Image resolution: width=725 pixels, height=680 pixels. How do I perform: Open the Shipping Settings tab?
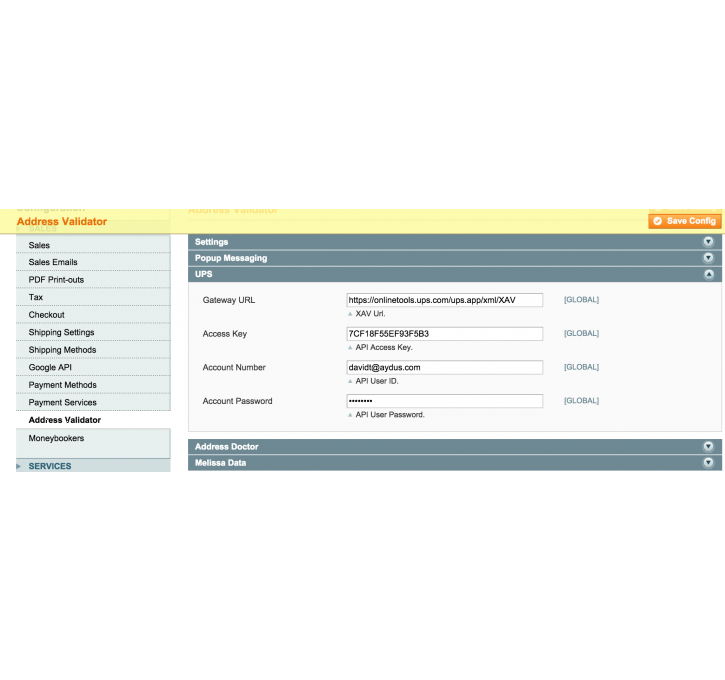point(93,332)
